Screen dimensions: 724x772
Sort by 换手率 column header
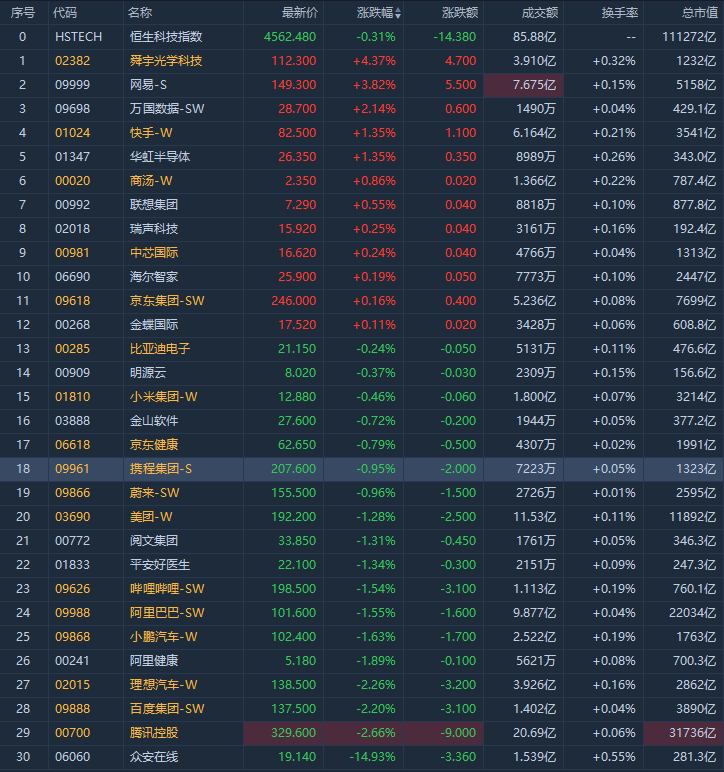[620, 12]
